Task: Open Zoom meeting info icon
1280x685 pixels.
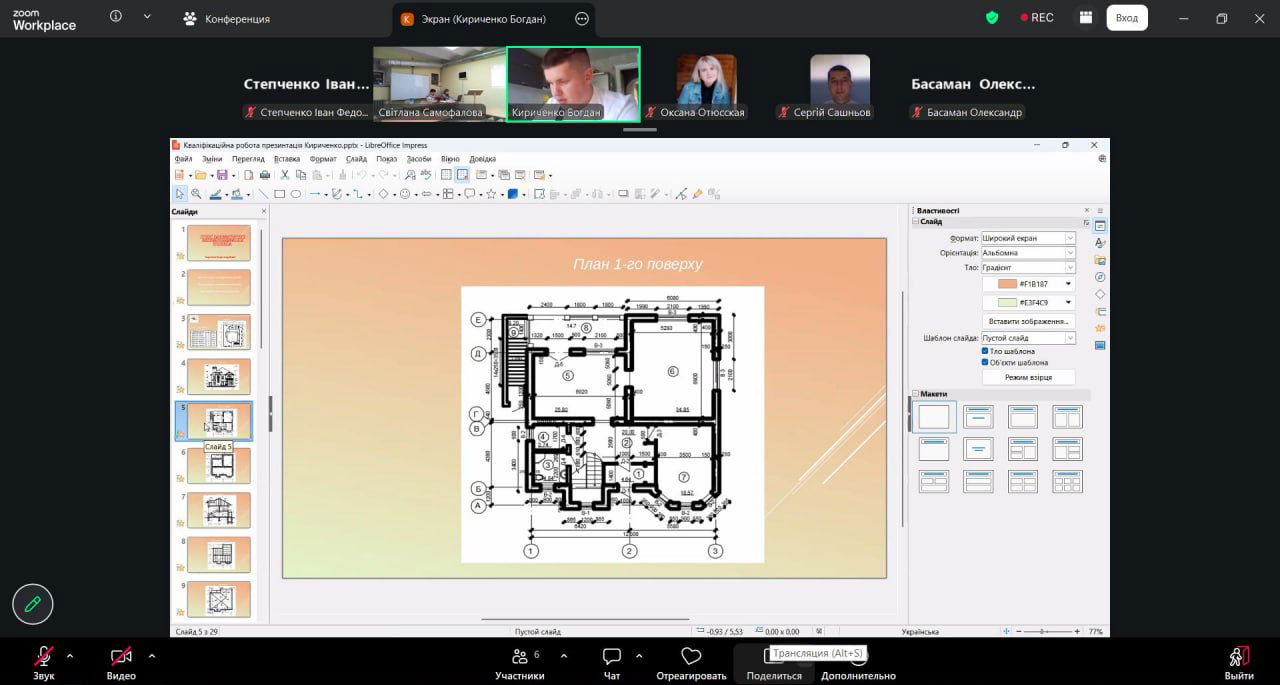Action: [x=116, y=17]
